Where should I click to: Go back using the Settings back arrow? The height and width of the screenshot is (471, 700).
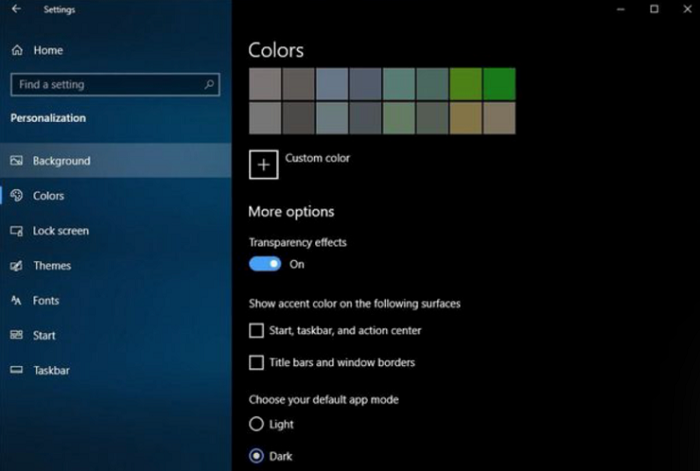coord(17,9)
